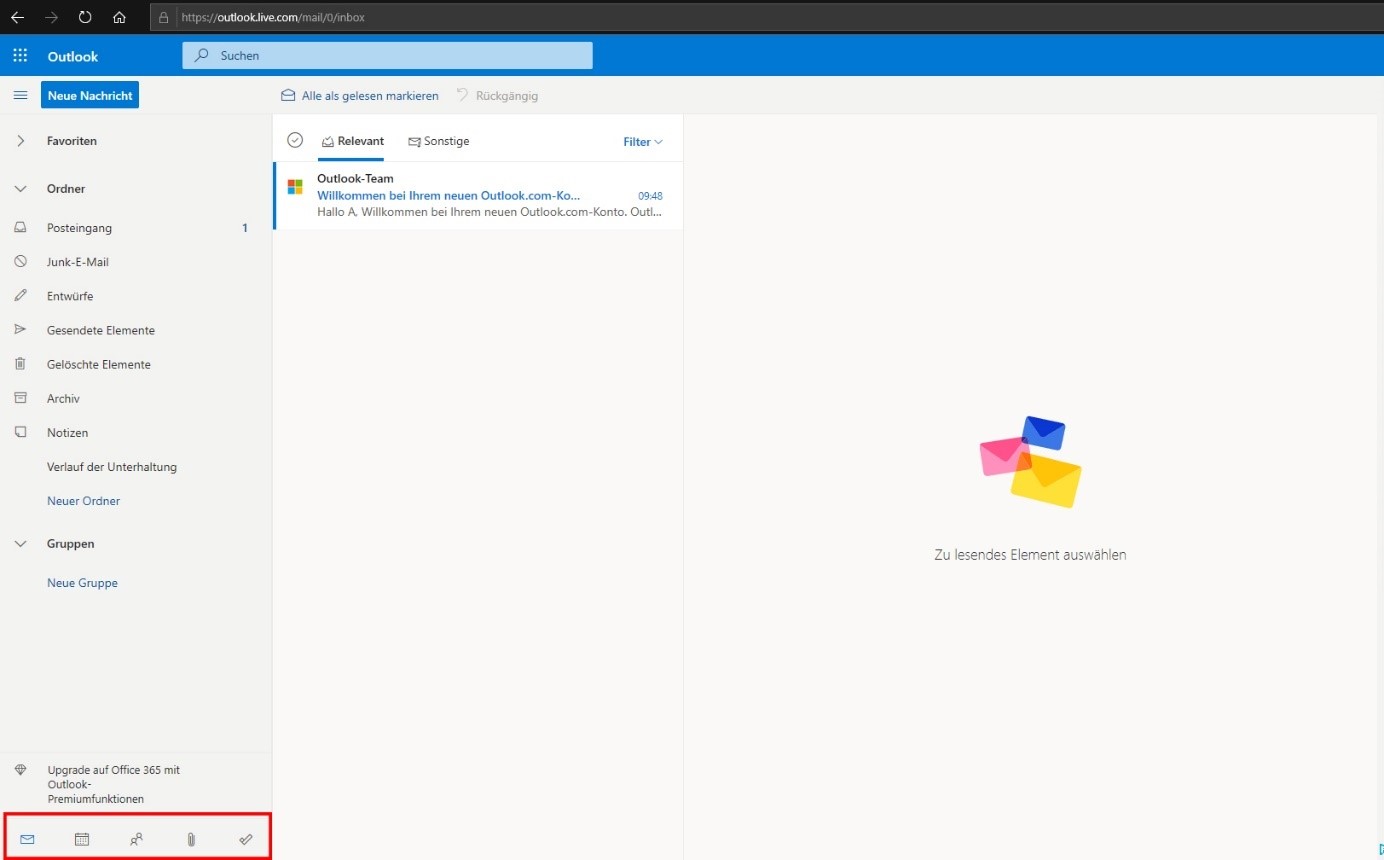This screenshot has width=1384, height=860.
Task: Open the Gesendete Elemente folder
Action: 136,330
